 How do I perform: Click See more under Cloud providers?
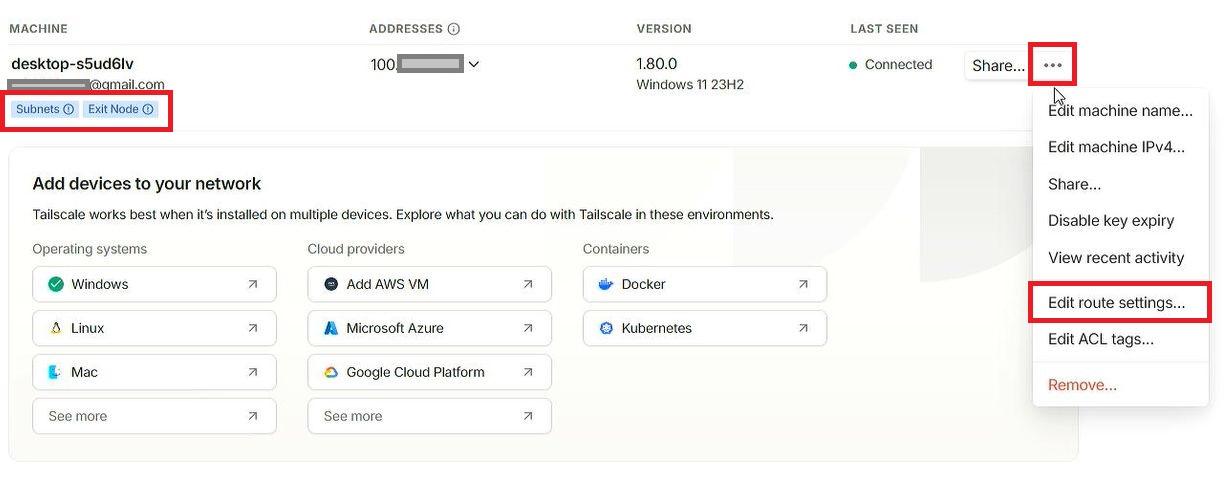(x=429, y=416)
